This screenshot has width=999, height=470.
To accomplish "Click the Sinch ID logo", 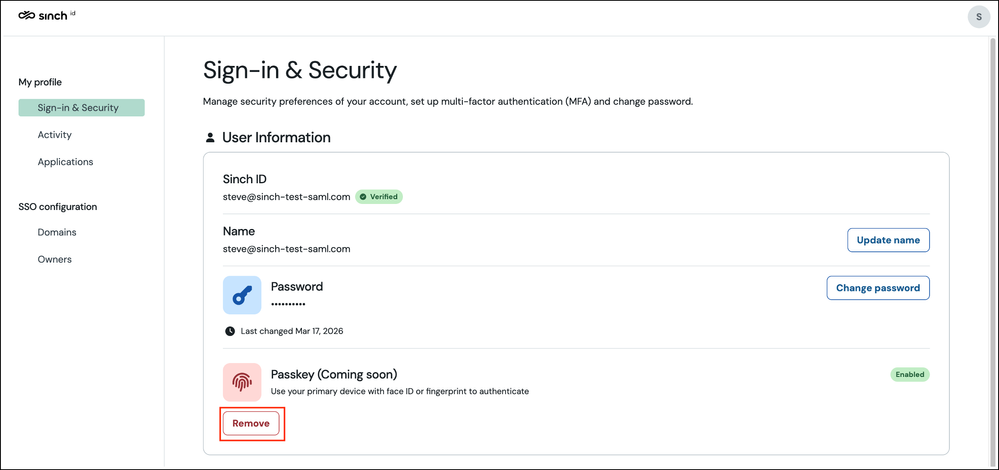I will tap(47, 16).
